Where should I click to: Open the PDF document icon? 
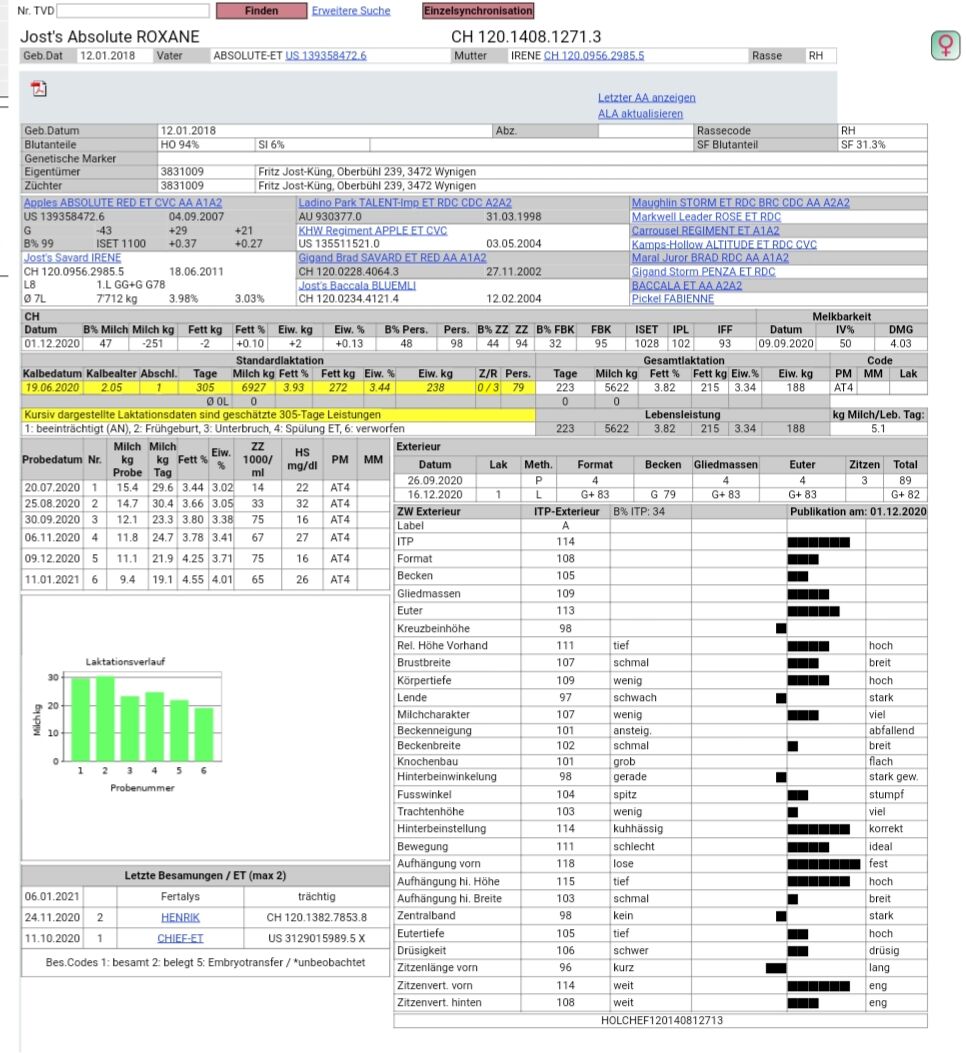pos(40,88)
